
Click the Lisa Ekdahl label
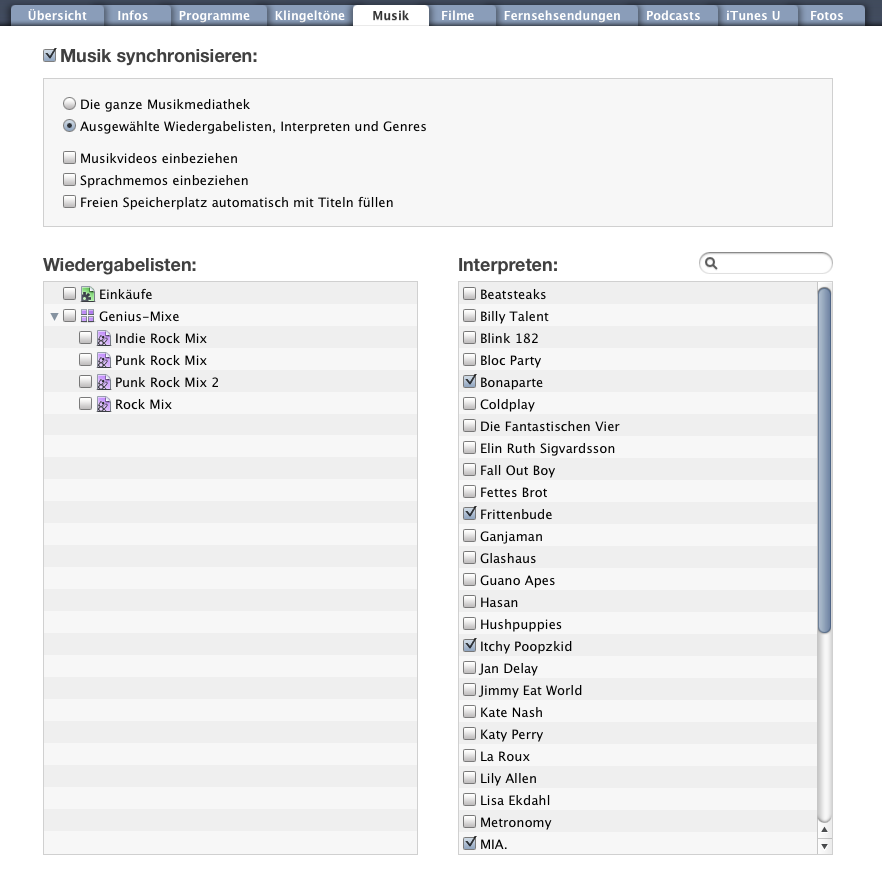515,800
